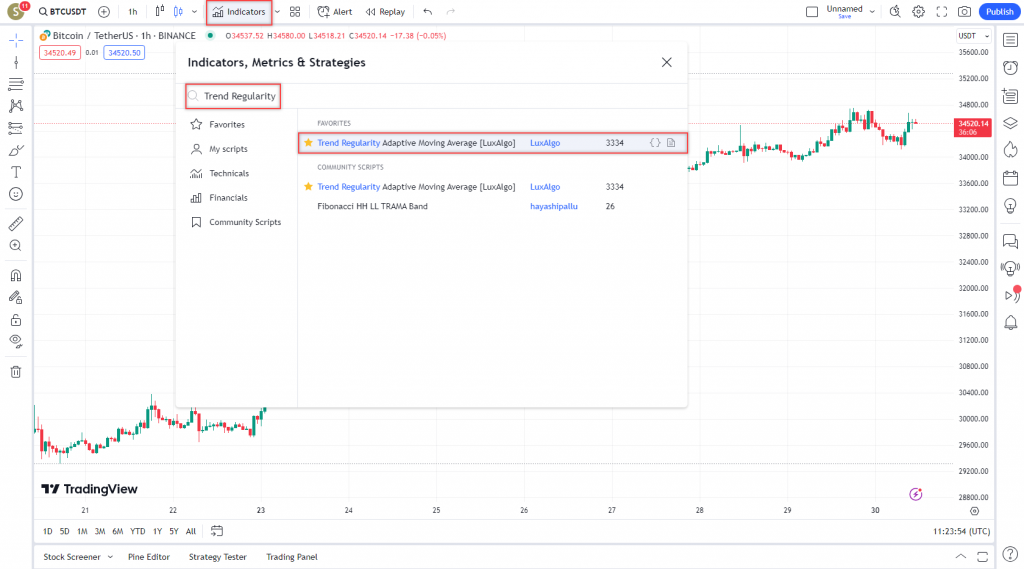View source code braces icon of favorite result

655,142
